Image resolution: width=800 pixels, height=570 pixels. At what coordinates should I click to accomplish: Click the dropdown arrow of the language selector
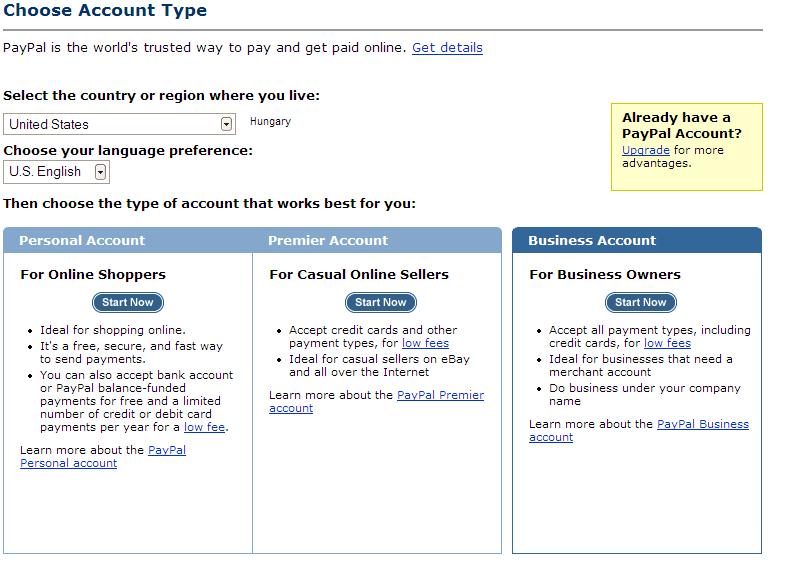pos(100,172)
